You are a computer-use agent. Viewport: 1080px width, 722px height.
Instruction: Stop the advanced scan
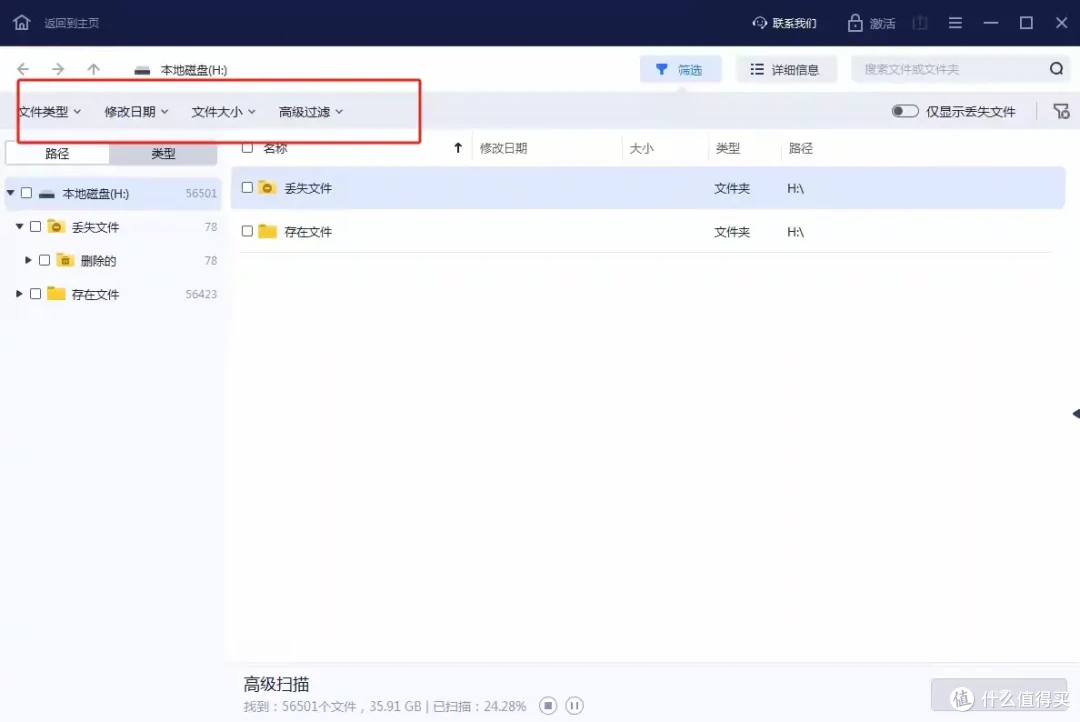[548, 705]
